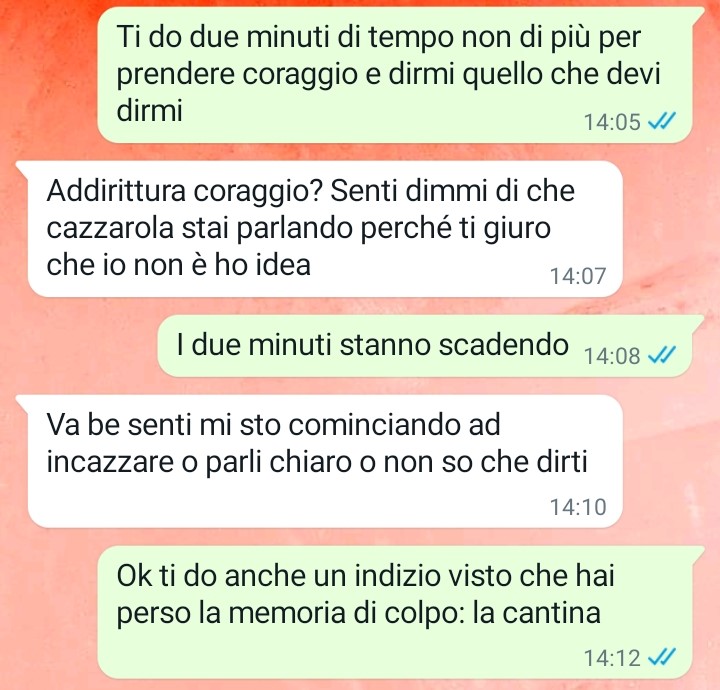The width and height of the screenshot is (720, 690).
Task: Click the word 'prendere' in the first message
Action: pos(175,74)
